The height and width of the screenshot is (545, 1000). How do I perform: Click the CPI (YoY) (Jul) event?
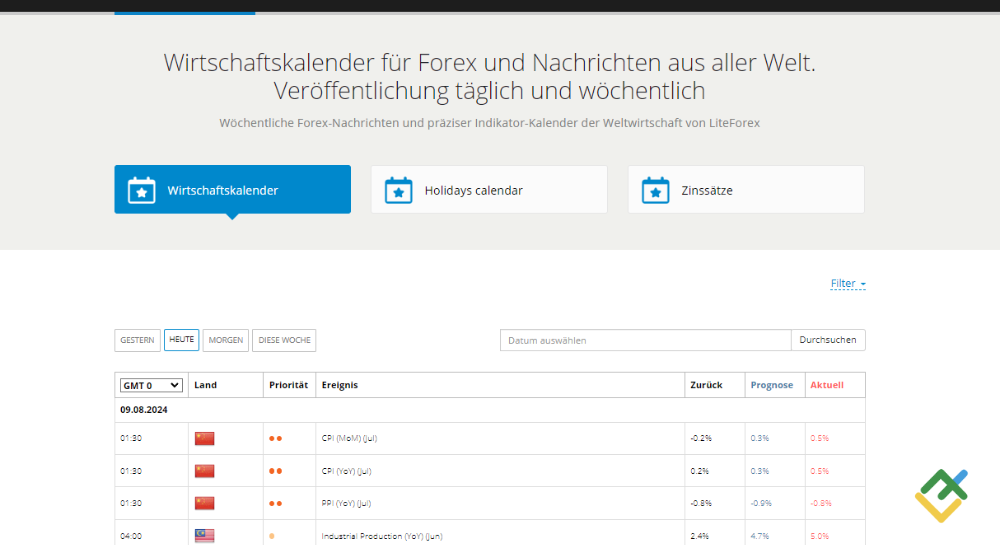pyautogui.click(x=346, y=471)
